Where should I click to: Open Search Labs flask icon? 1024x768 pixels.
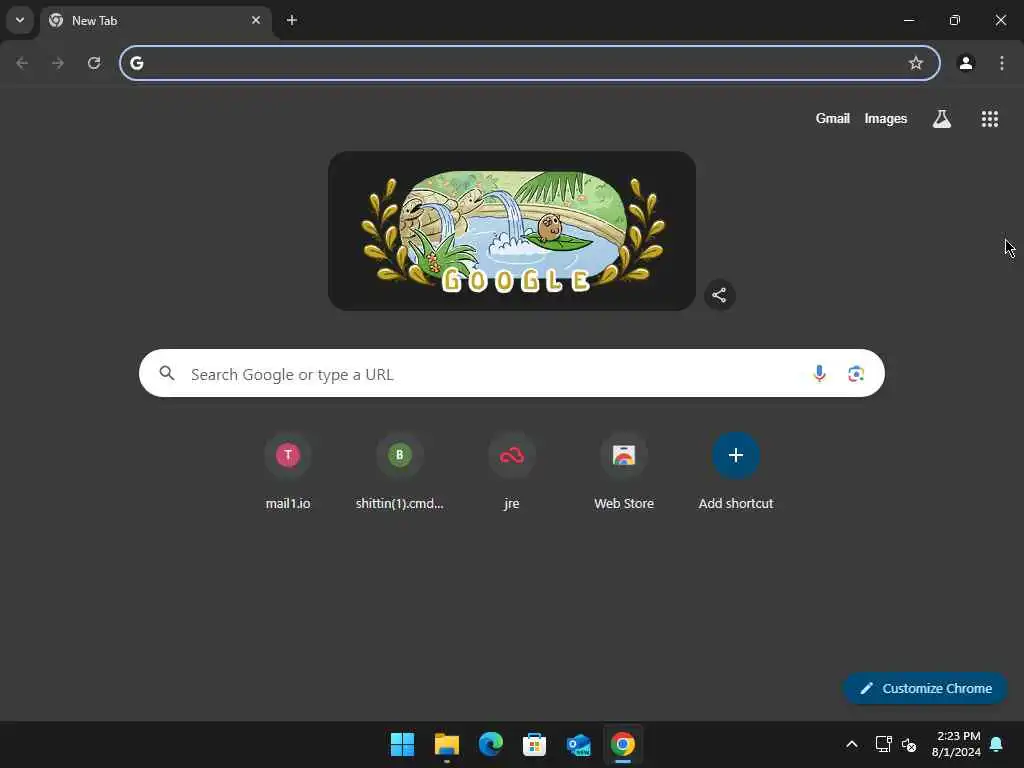tap(942, 118)
